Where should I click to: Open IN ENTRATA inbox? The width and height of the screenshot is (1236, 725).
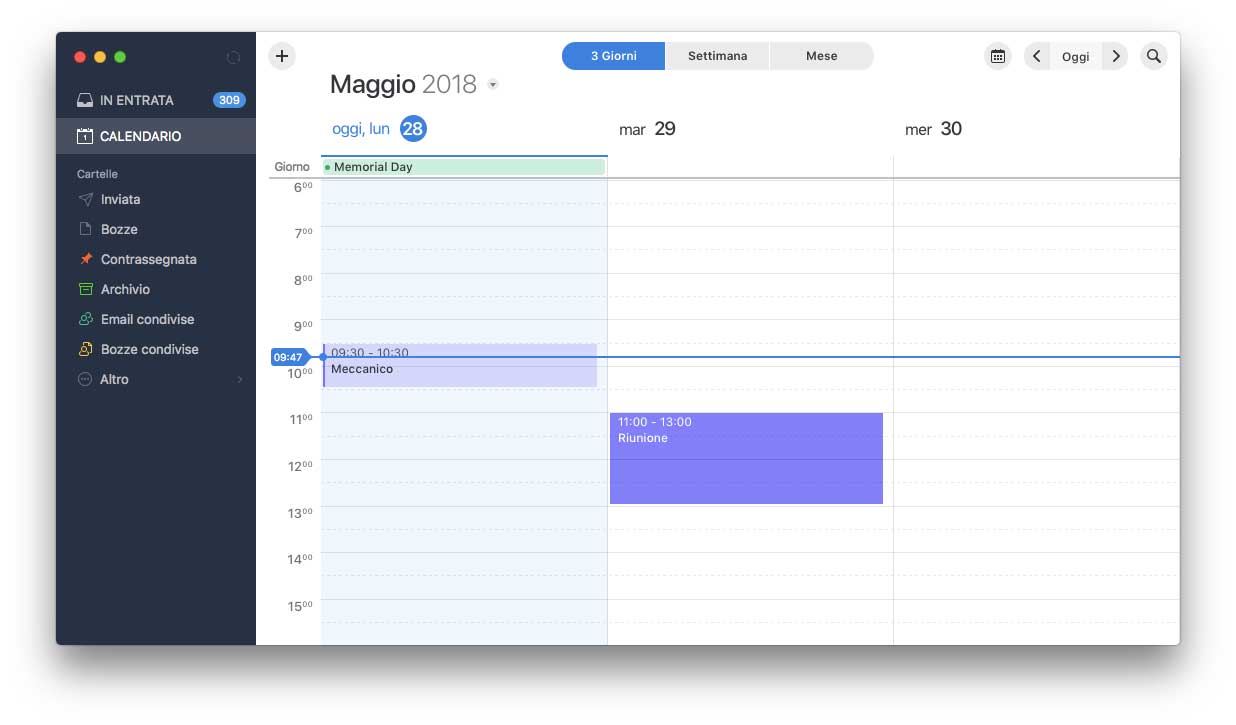137,100
